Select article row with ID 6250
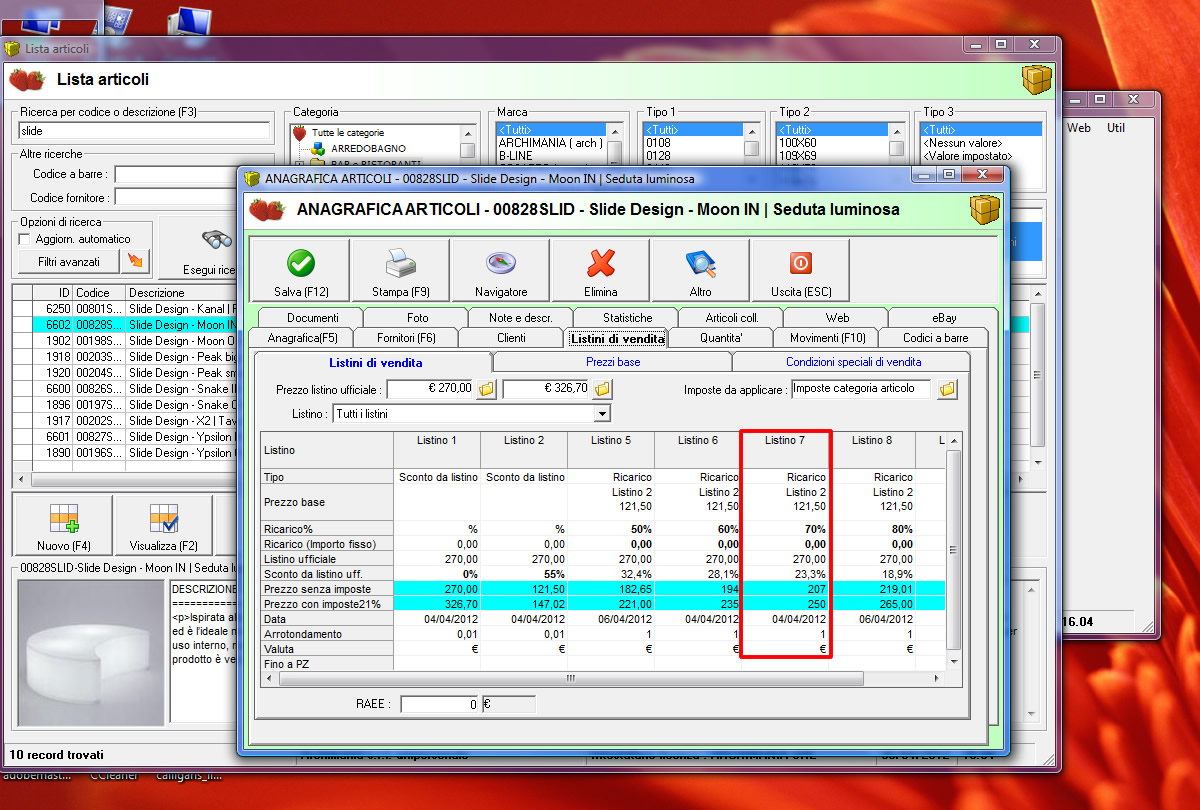This screenshot has width=1200, height=810. (125, 309)
